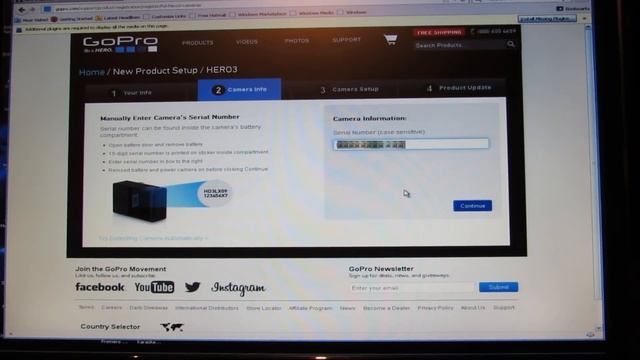The height and width of the screenshot is (360, 640).
Task: Open the Customize Links bookmark
Action: [165, 16]
